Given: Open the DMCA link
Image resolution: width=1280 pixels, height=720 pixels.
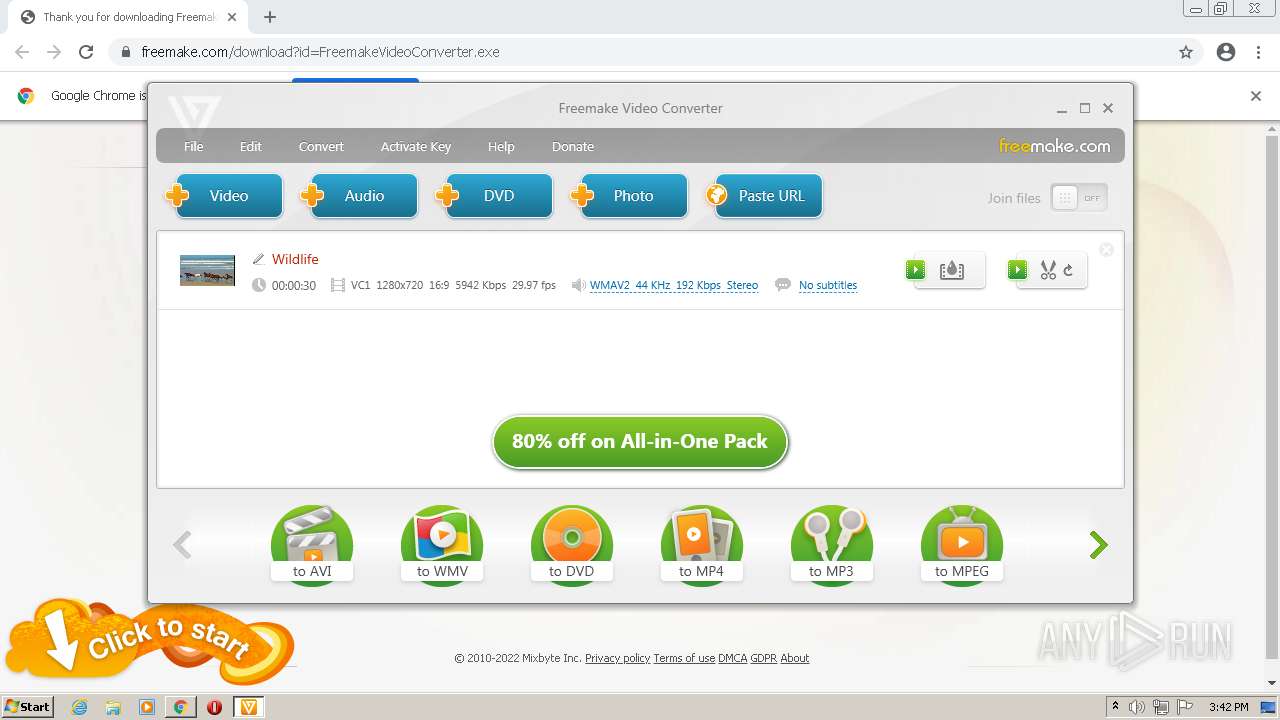Looking at the screenshot, I should click(x=733, y=658).
